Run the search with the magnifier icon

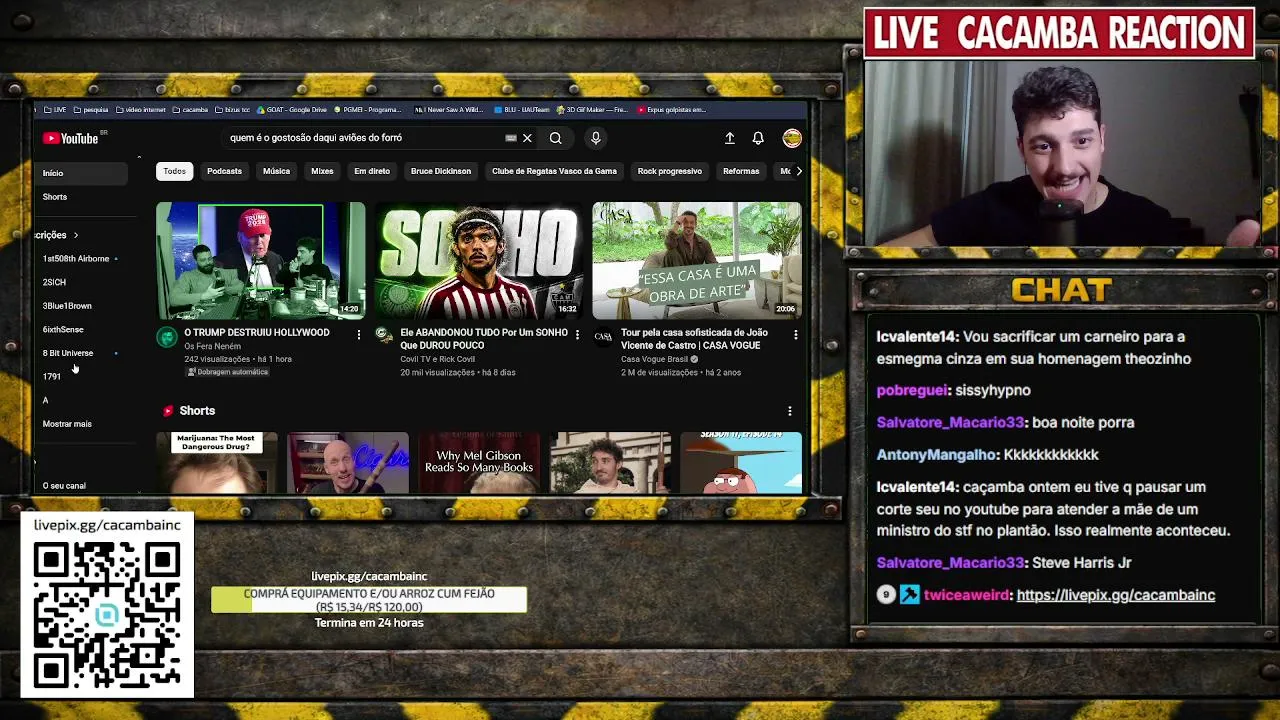(x=555, y=138)
